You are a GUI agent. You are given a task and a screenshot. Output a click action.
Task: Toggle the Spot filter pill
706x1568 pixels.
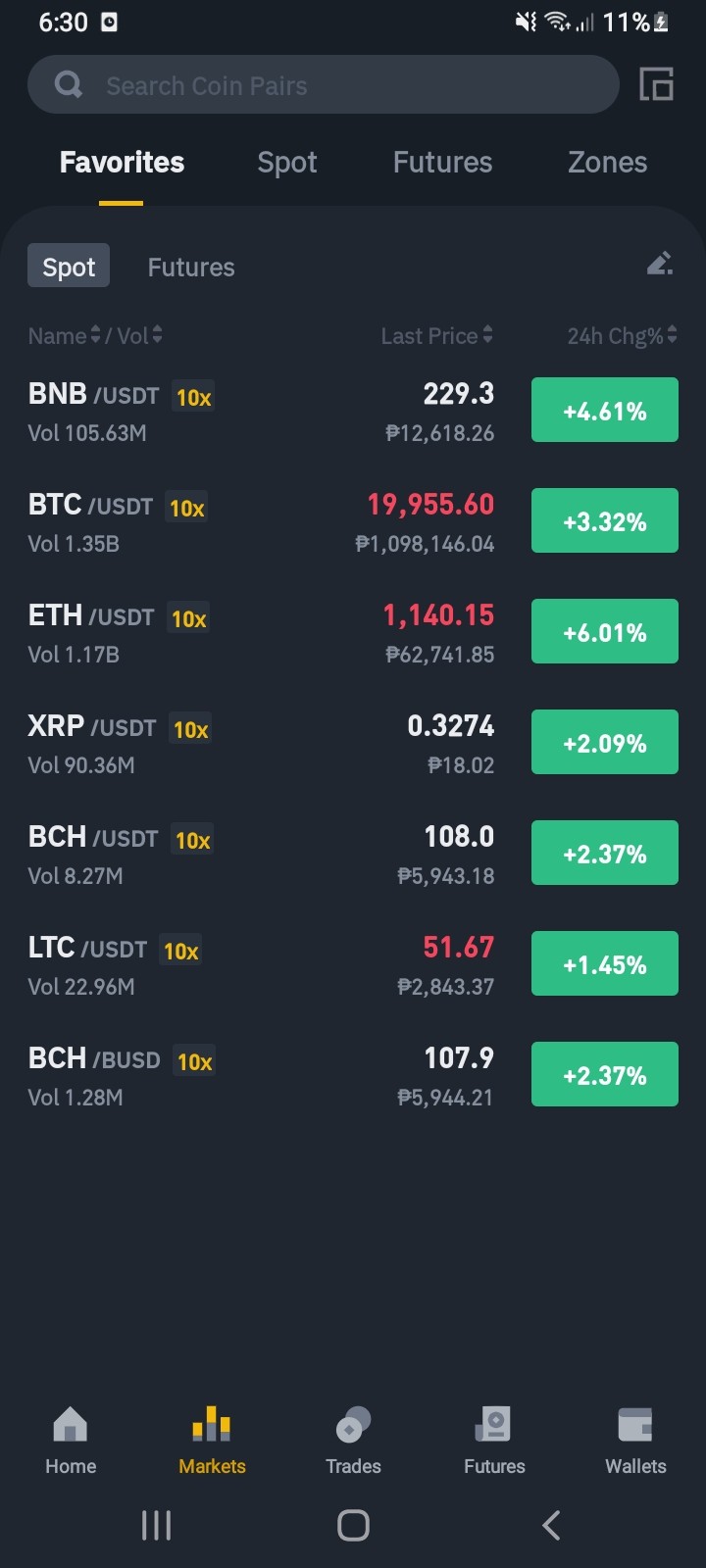pyautogui.click(x=69, y=266)
